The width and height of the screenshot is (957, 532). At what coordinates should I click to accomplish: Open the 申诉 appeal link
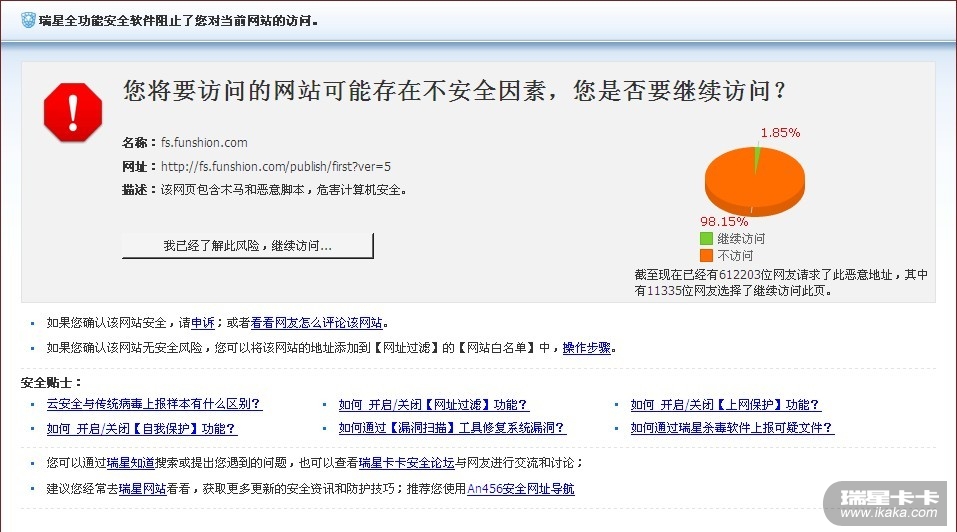coord(203,323)
